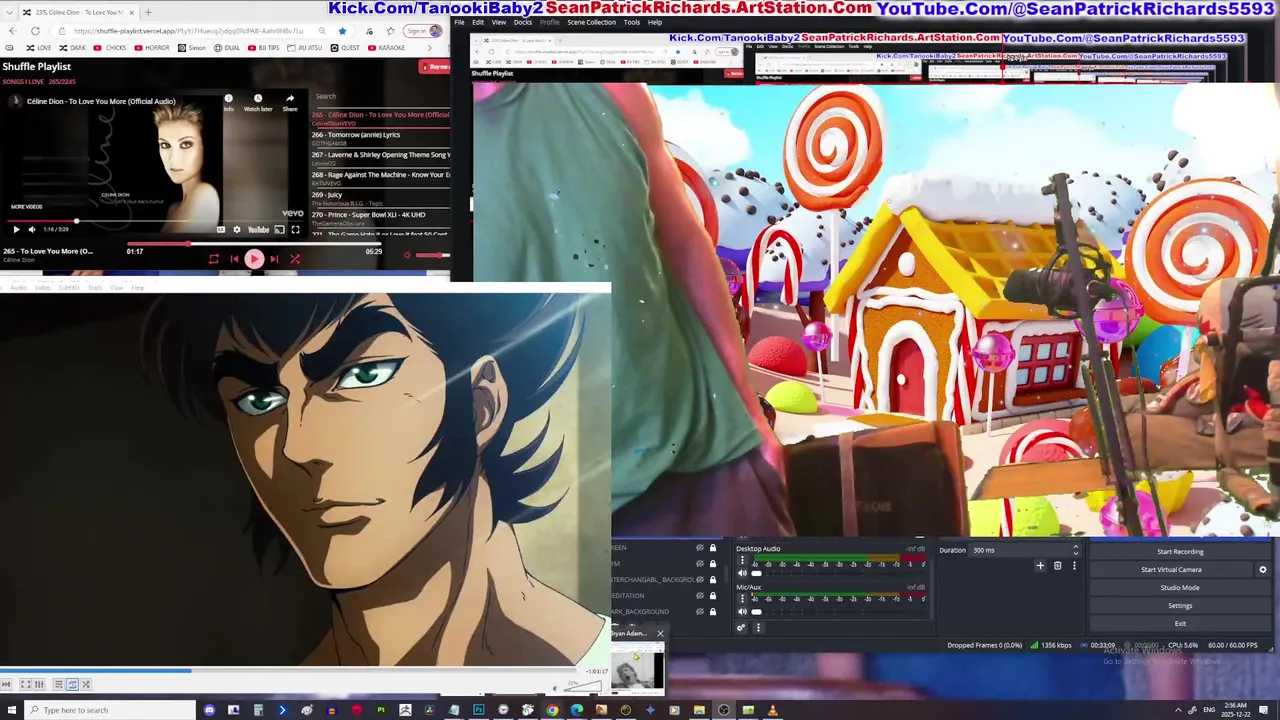Click the Info icon on the video
This screenshot has height=720, width=1280.
pyautogui.click(x=228, y=102)
